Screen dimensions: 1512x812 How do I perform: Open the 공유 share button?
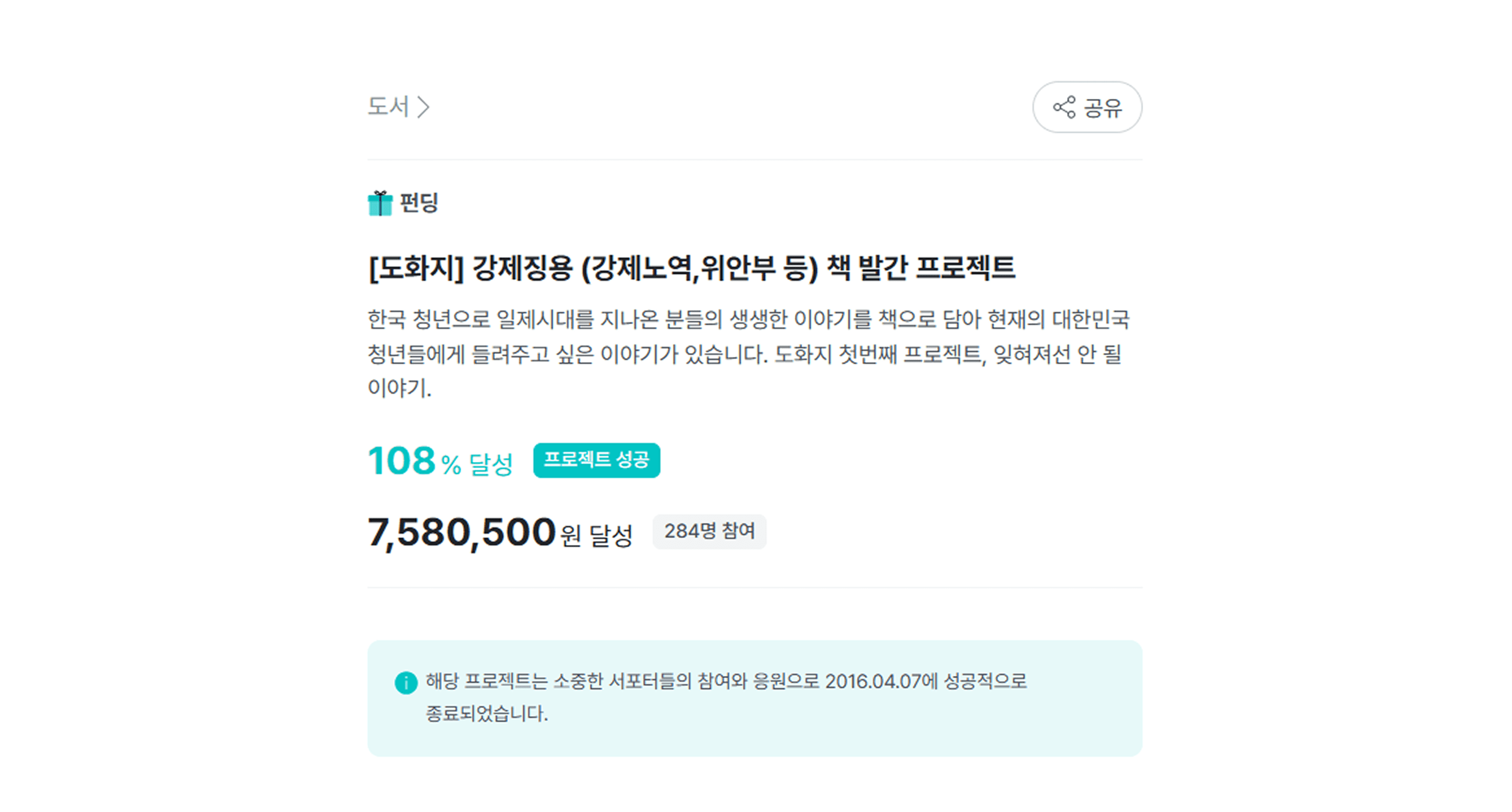(x=1087, y=107)
